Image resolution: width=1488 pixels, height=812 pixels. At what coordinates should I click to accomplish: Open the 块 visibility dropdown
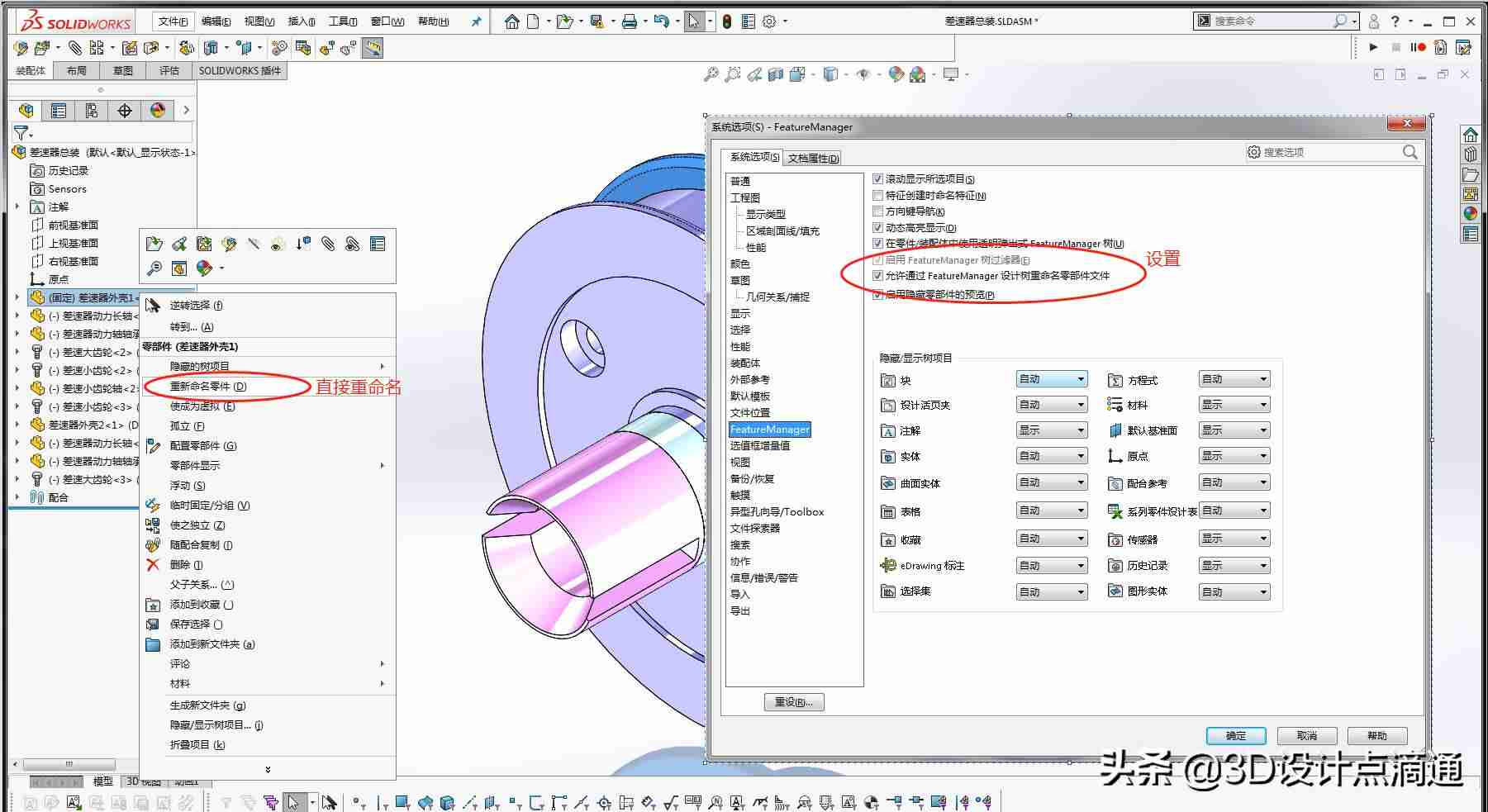[x=1051, y=379]
